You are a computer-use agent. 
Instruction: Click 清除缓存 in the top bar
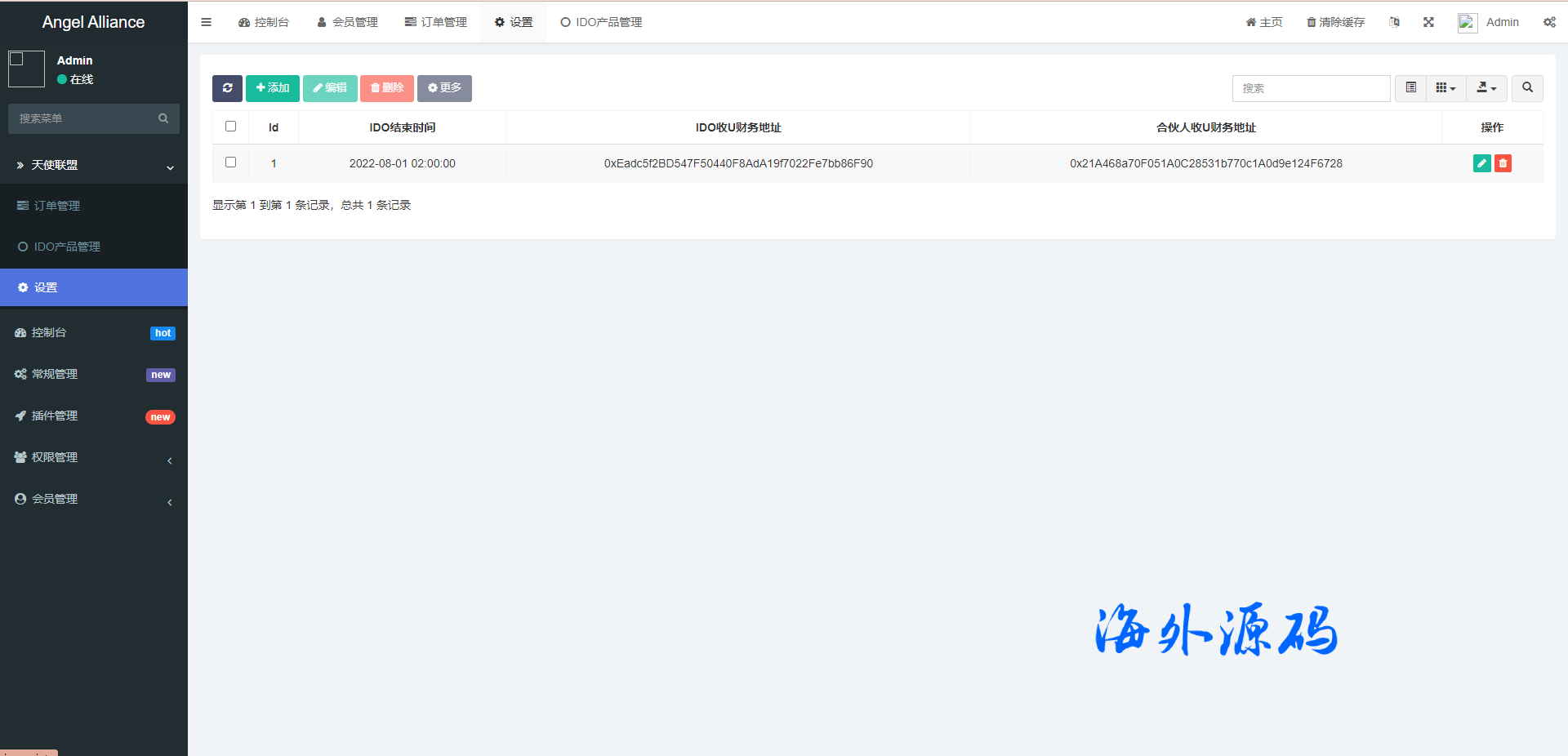(1335, 22)
